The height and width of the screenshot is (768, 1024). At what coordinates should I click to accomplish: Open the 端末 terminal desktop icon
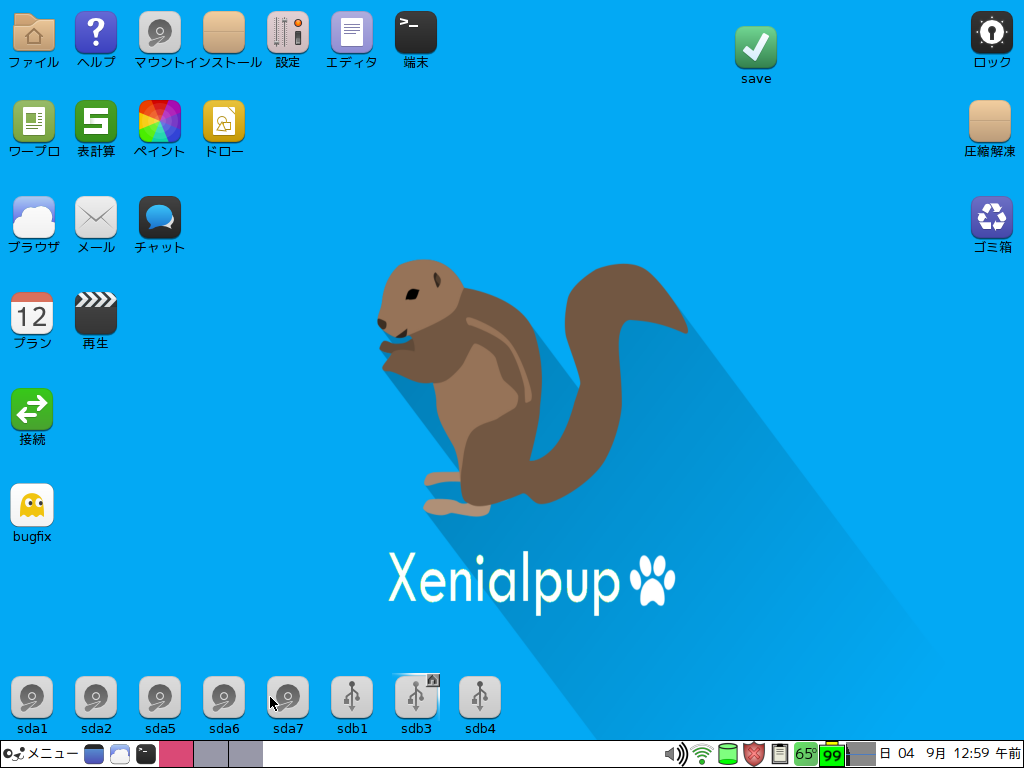tap(416, 33)
